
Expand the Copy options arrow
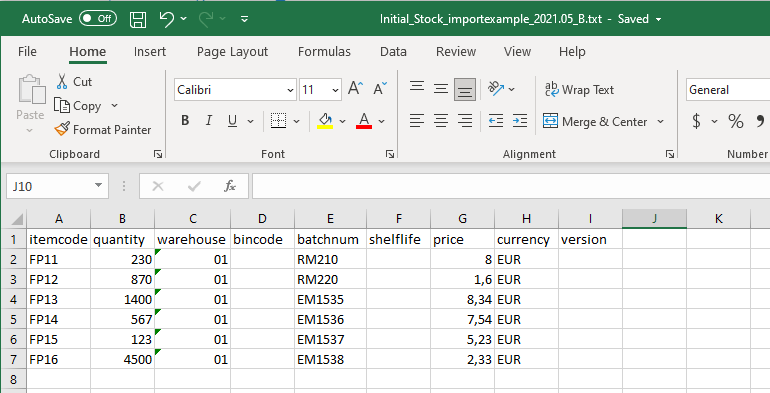coord(114,106)
